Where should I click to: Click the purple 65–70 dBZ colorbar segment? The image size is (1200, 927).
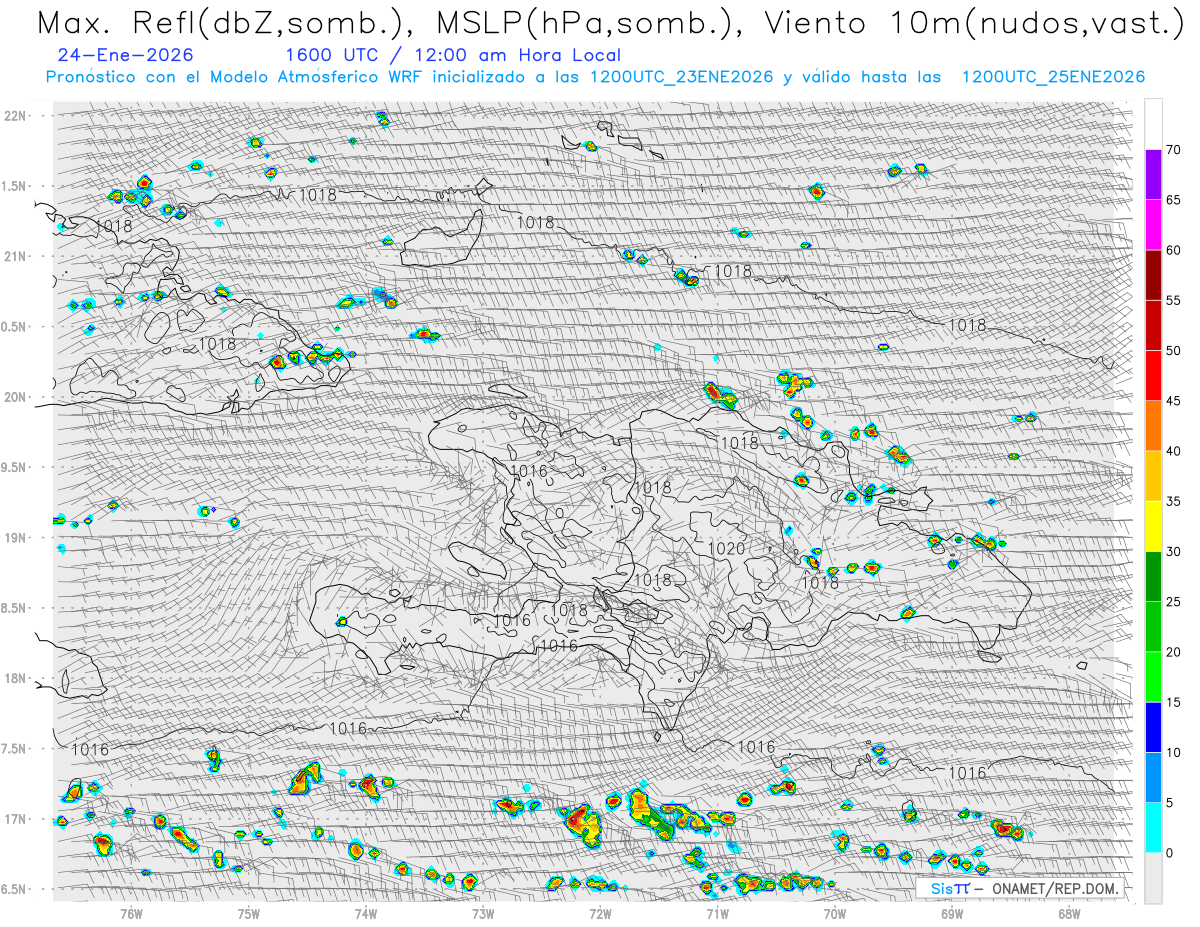1153,174
